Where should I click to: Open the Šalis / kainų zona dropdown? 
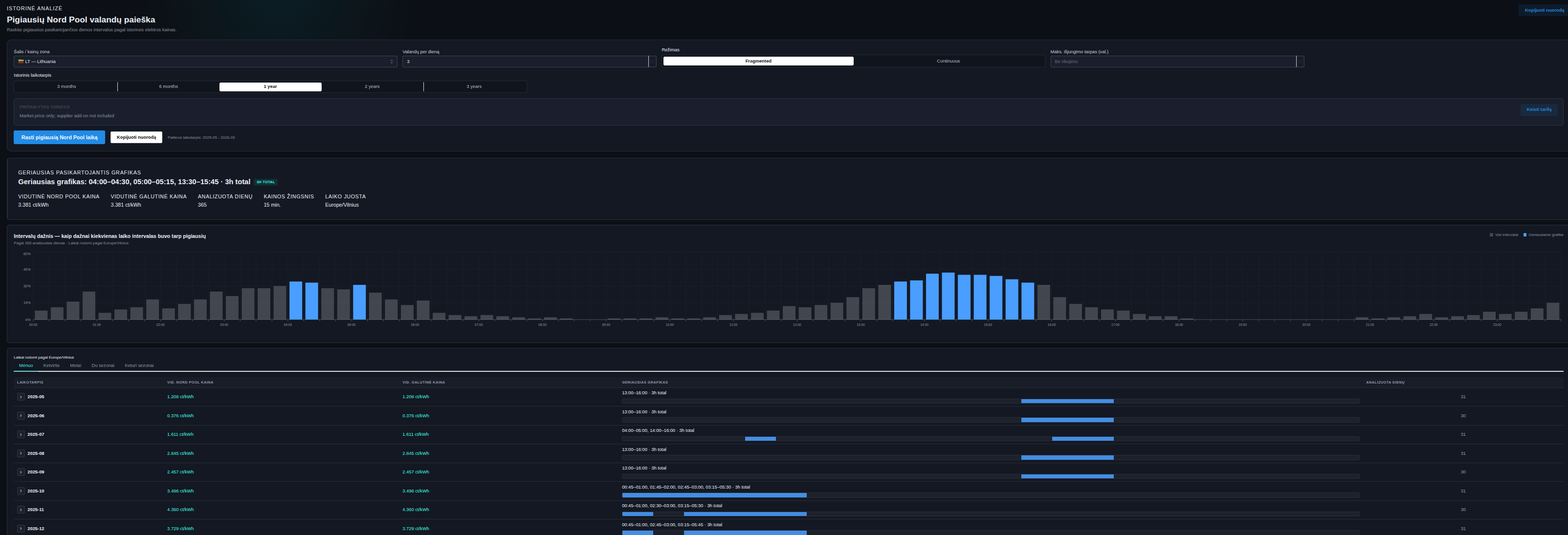pos(205,62)
